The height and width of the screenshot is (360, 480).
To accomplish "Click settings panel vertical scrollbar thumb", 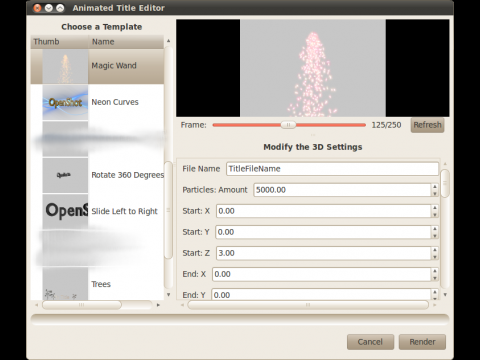I will pos(445,183).
